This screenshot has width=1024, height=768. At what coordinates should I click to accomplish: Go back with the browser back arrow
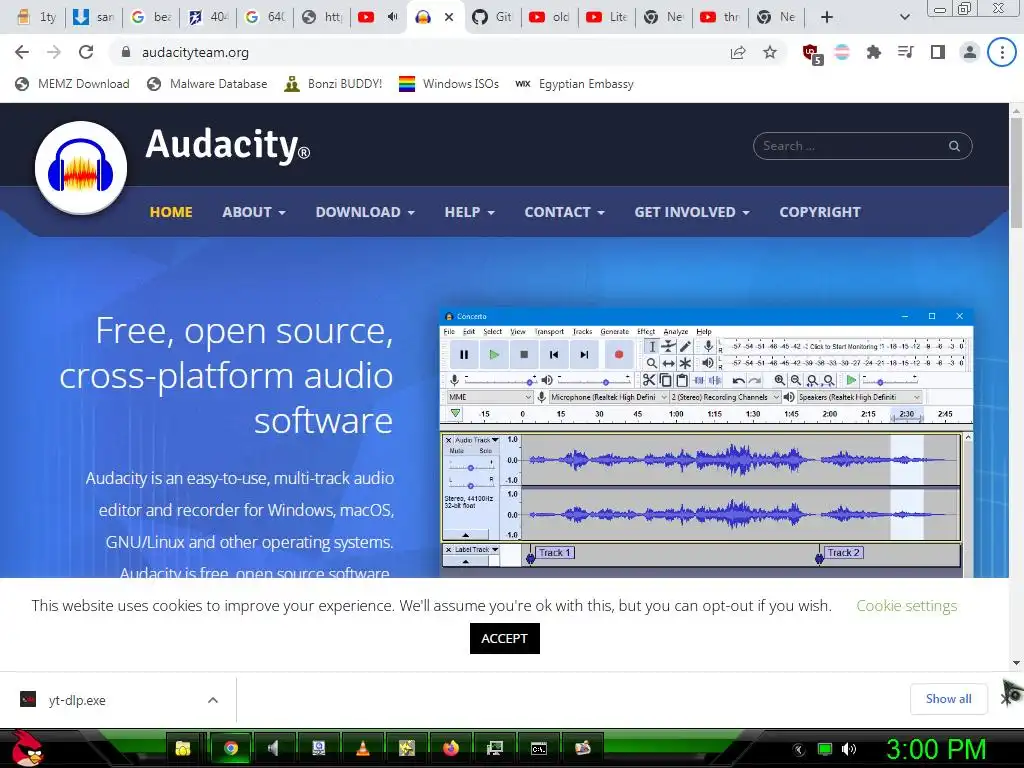(22, 52)
